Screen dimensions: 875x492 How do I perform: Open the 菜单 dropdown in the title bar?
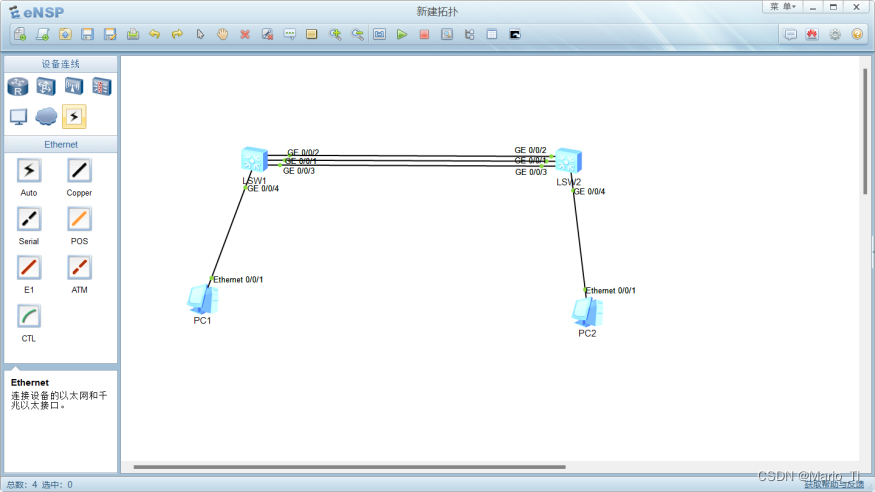pyautogui.click(x=783, y=7)
